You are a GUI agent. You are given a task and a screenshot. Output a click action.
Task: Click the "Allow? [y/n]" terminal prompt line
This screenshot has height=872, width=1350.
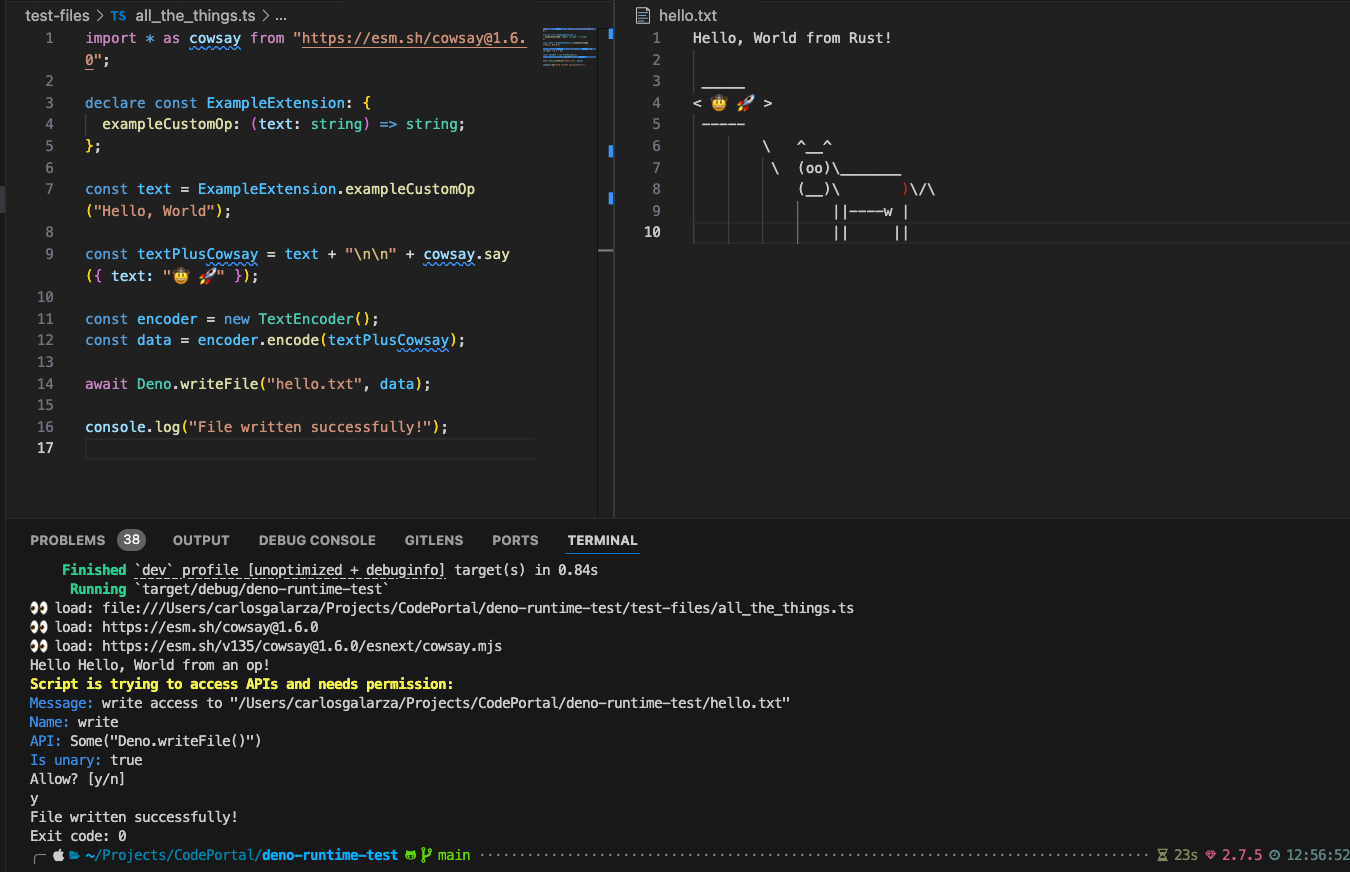click(x=78, y=779)
